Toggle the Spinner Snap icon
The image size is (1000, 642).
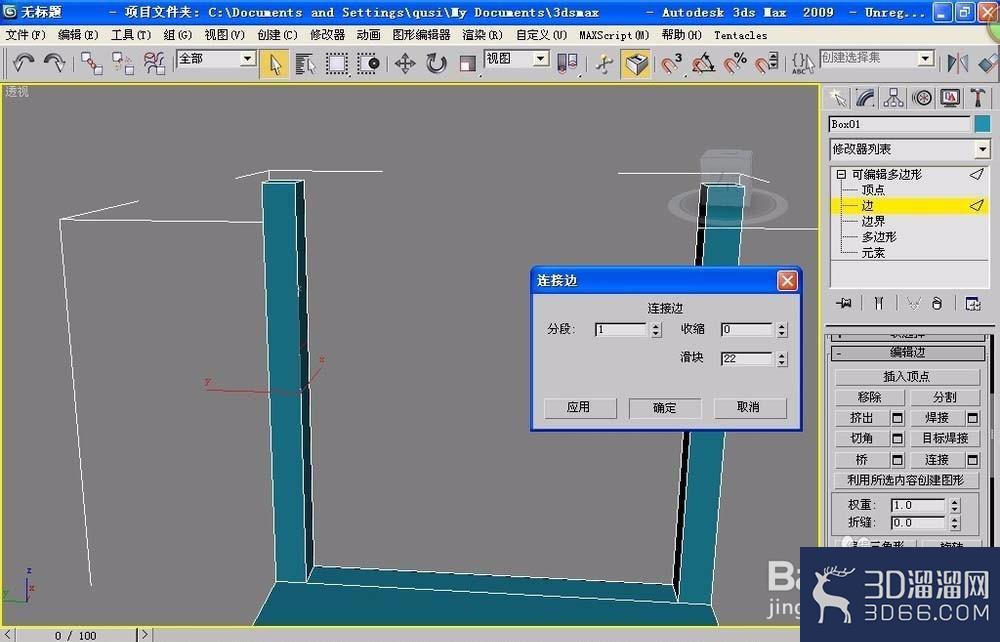(x=765, y=64)
